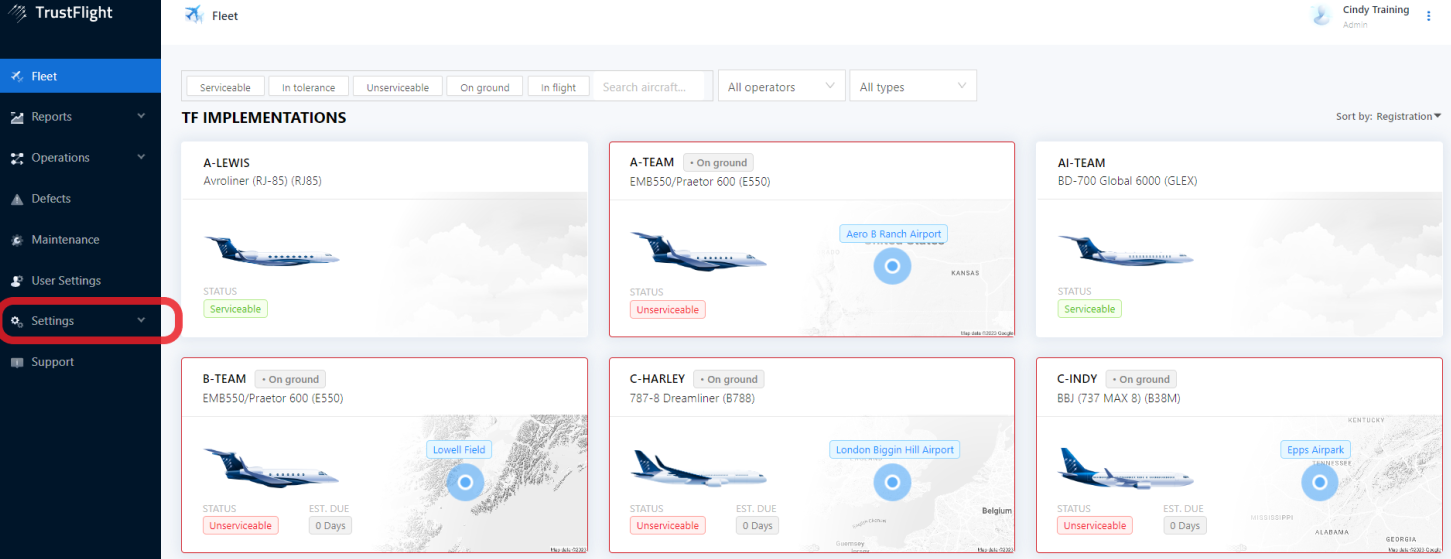
Task: Click the B-TEAM aircraft image
Action: click(272, 467)
